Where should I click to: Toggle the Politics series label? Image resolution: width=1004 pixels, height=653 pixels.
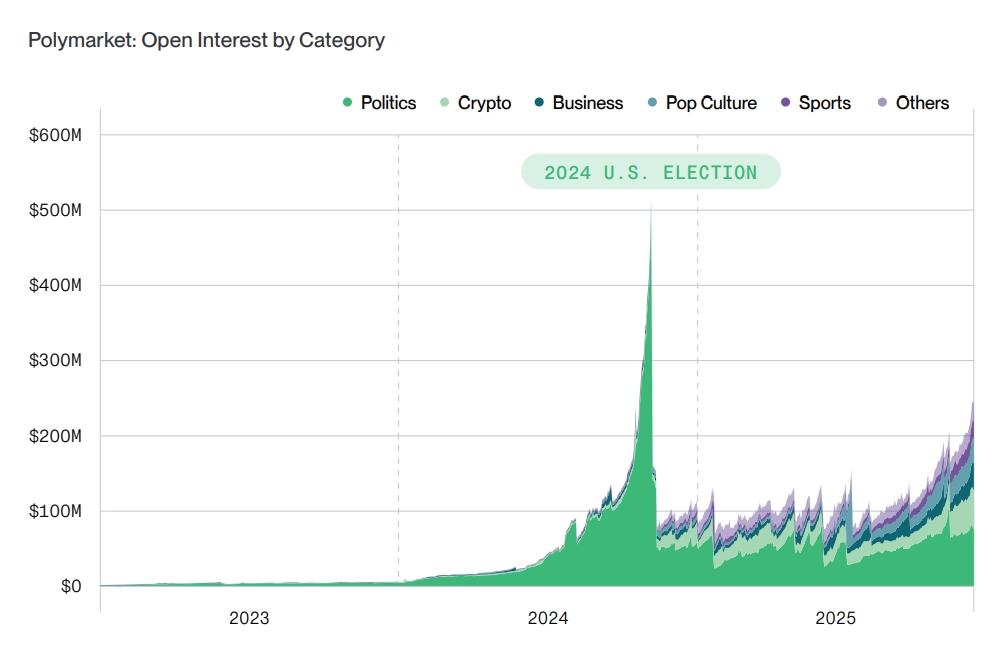pos(388,103)
